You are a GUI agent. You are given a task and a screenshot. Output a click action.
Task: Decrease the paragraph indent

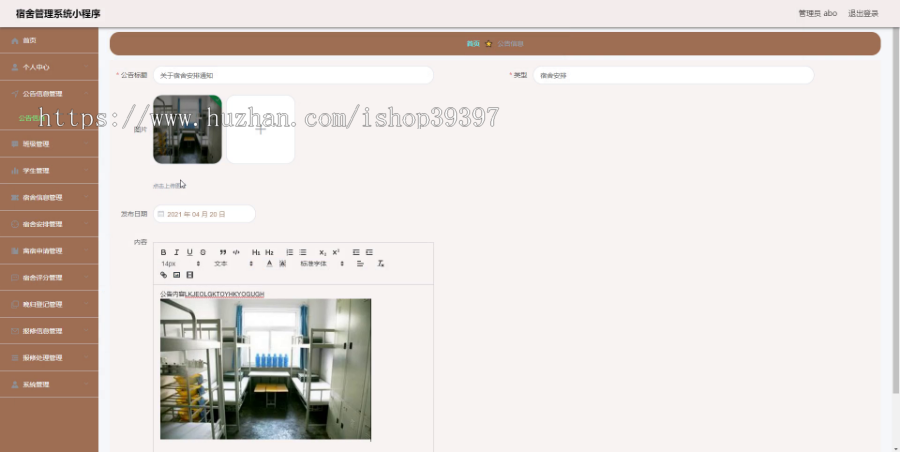pos(356,252)
